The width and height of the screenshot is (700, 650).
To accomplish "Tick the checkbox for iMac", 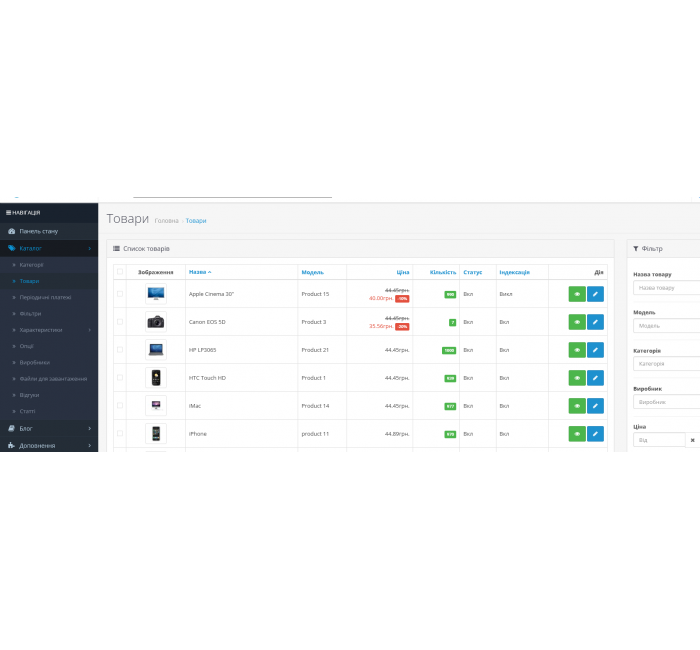I will point(120,405).
